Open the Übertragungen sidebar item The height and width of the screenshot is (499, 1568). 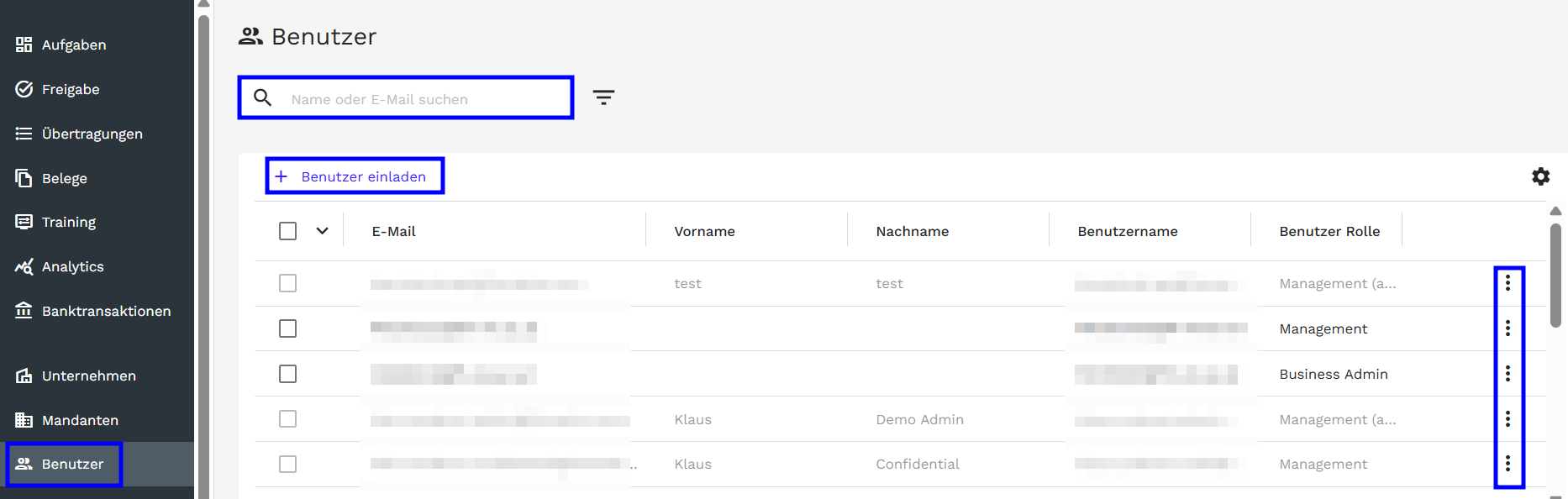click(x=92, y=134)
